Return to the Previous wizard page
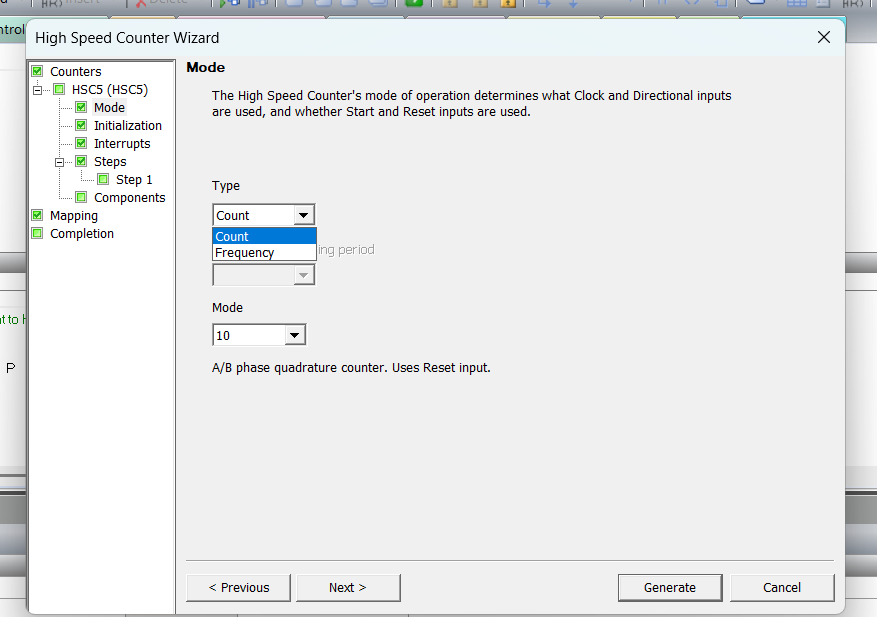Screen dimensions: 877x617 (x=238, y=587)
